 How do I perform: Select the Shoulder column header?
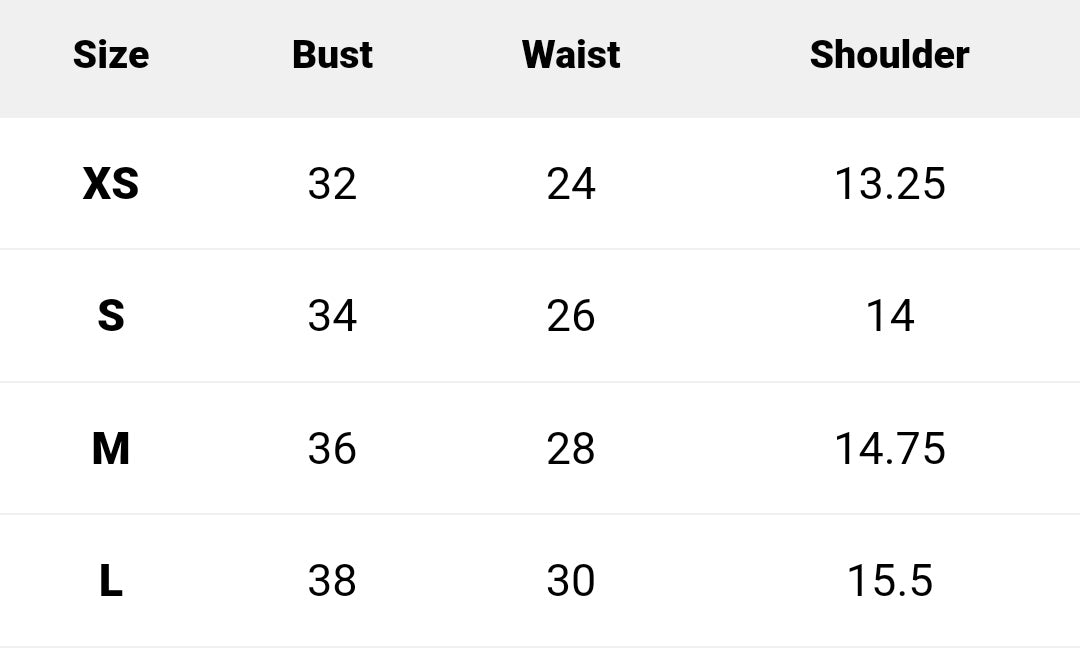[889, 55]
